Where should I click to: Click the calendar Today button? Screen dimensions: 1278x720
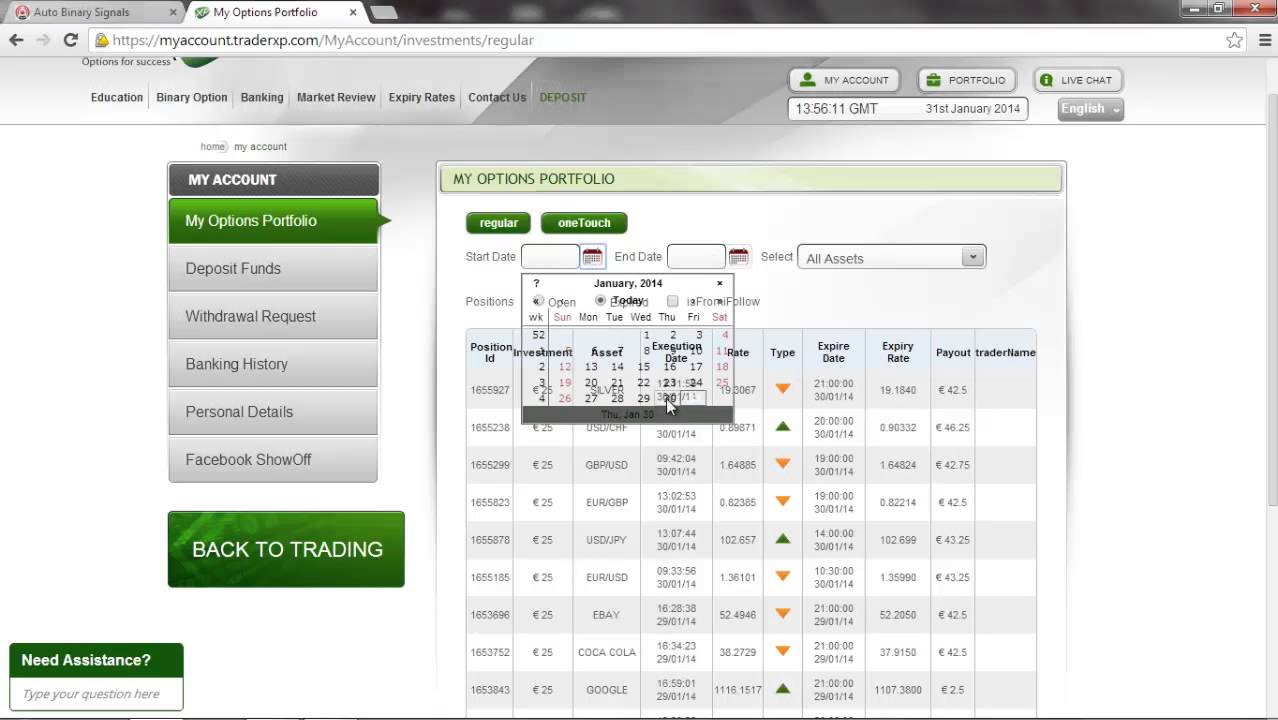(628, 300)
